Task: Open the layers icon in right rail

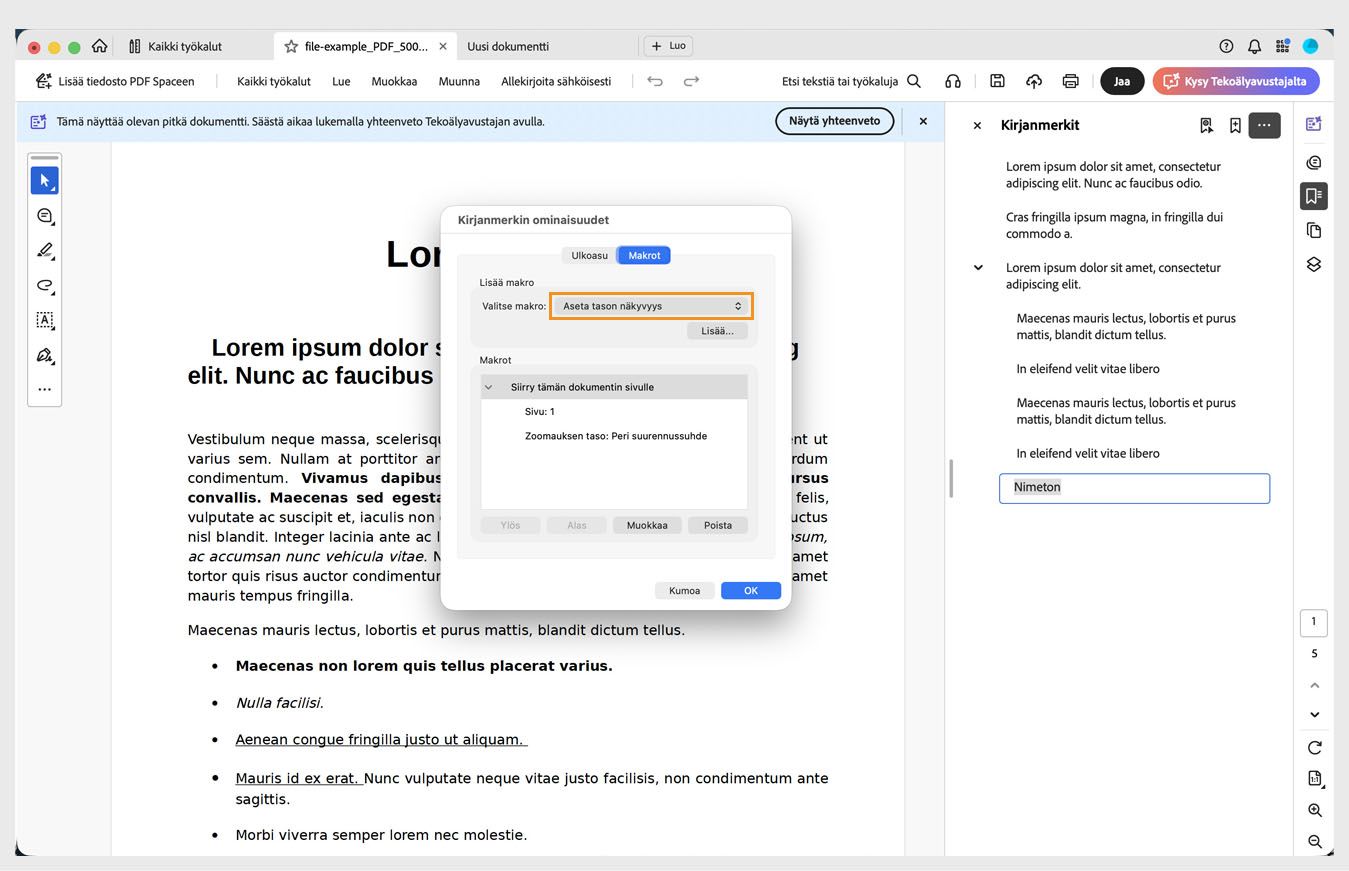Action: point(1314,264)
